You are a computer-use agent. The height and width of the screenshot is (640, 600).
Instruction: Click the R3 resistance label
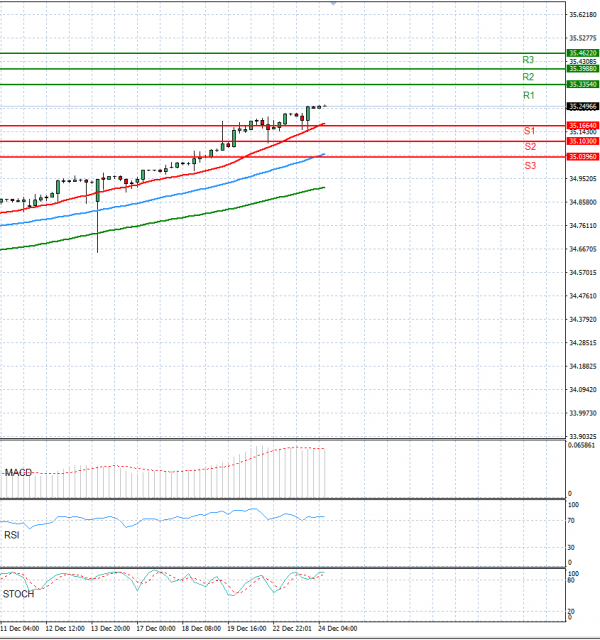pos(528,60)
